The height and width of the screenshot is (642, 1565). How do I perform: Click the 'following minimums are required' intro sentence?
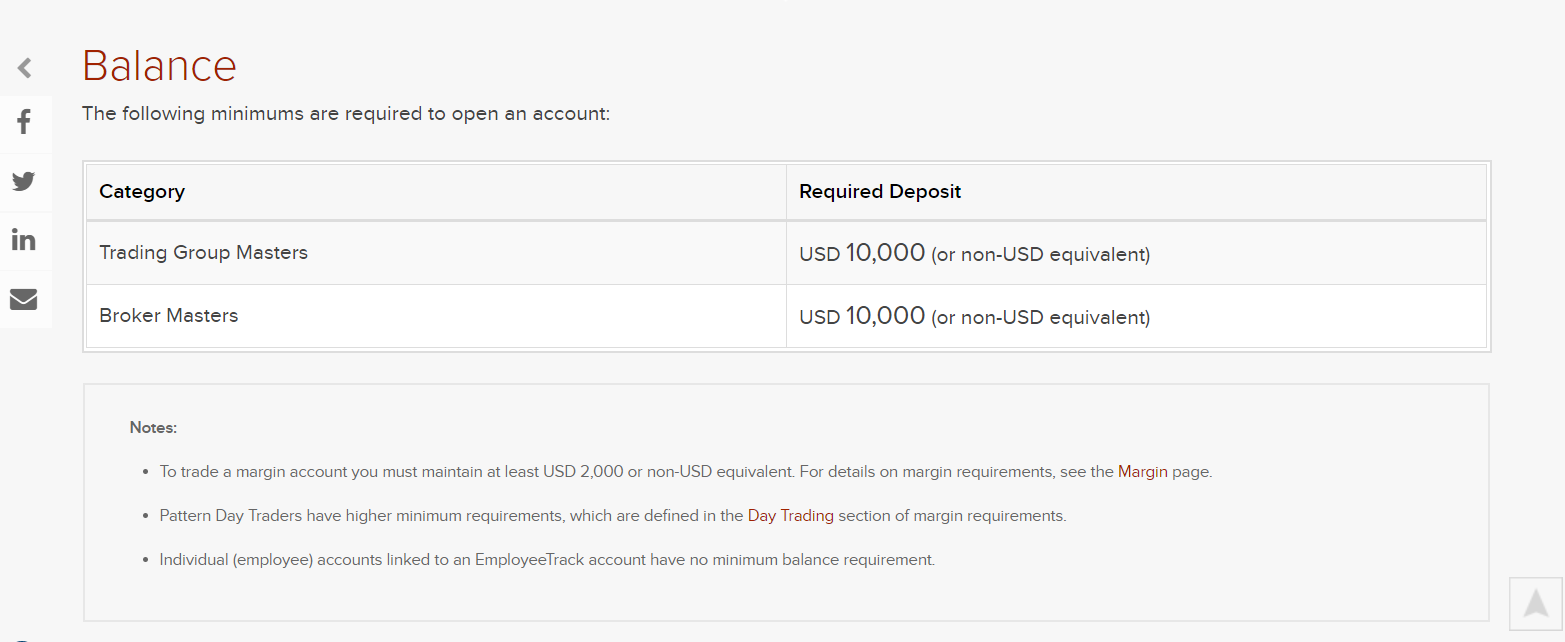pyautogui.click(x=346, y=113)
